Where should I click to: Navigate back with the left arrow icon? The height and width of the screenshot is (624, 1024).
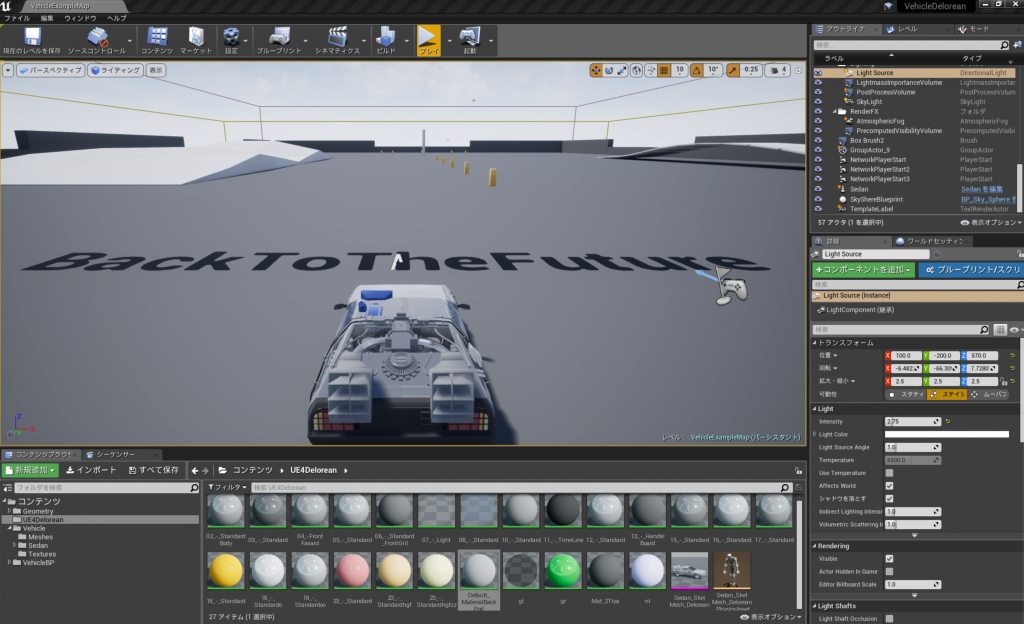coord(195,471)
